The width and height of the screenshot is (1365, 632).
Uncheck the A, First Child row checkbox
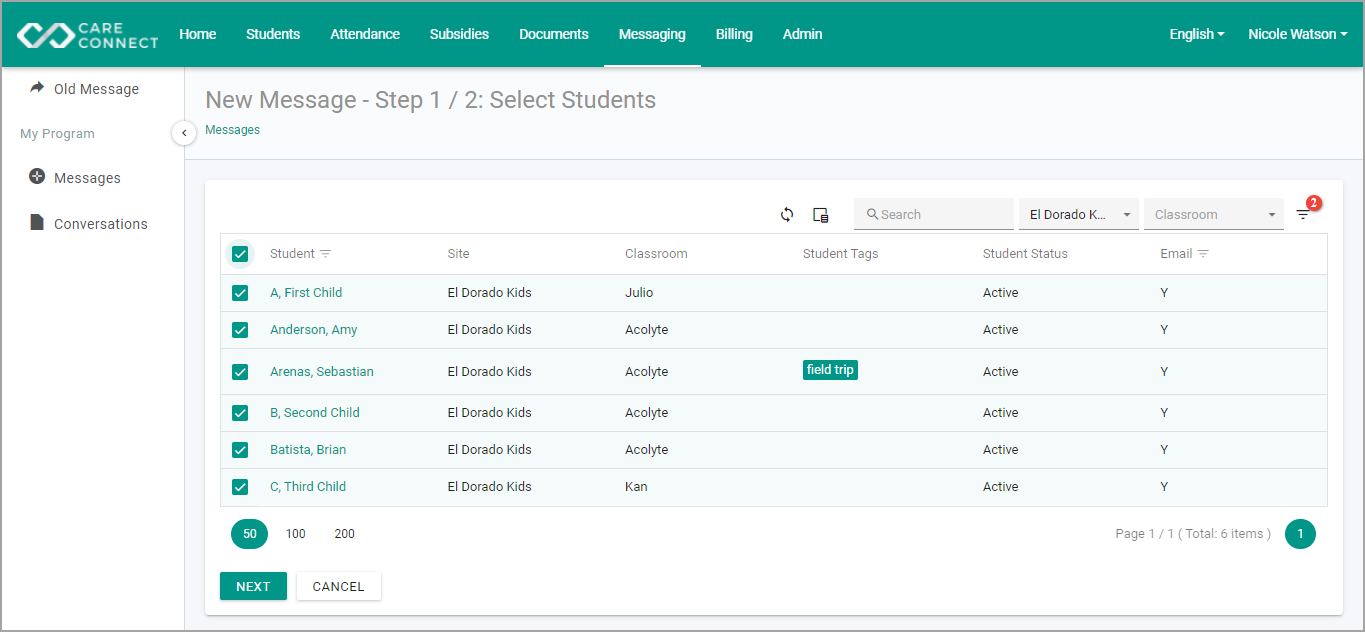tap(240, 293)
